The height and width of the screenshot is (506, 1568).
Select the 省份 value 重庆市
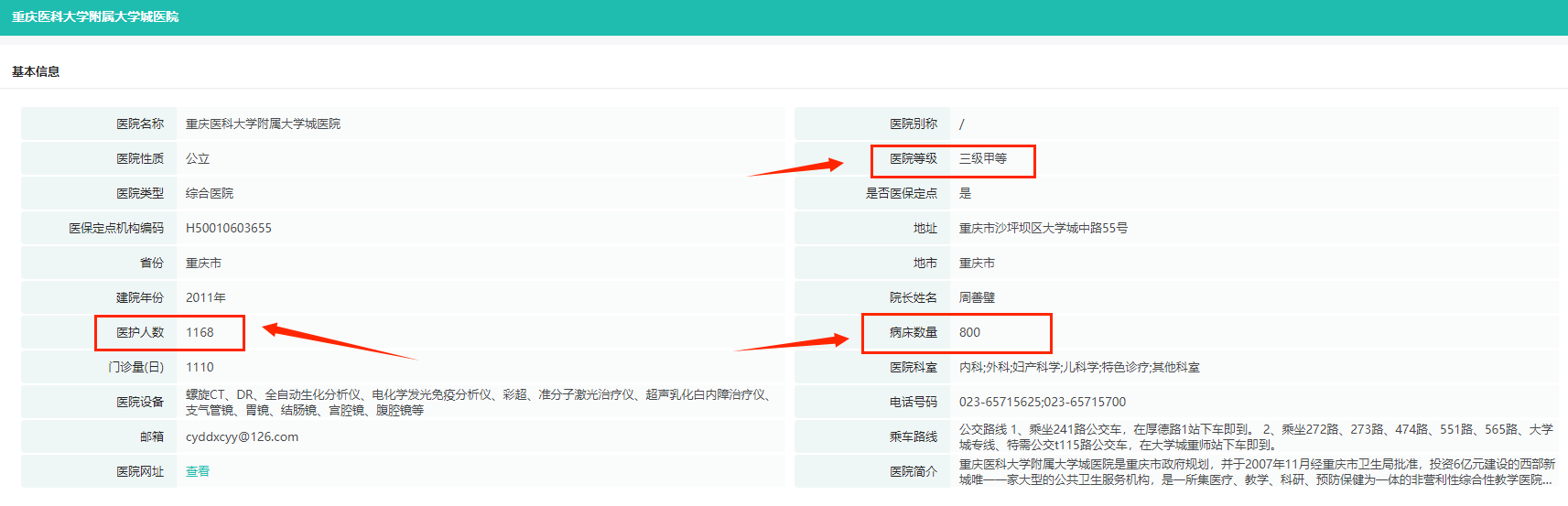coord(203,263)
